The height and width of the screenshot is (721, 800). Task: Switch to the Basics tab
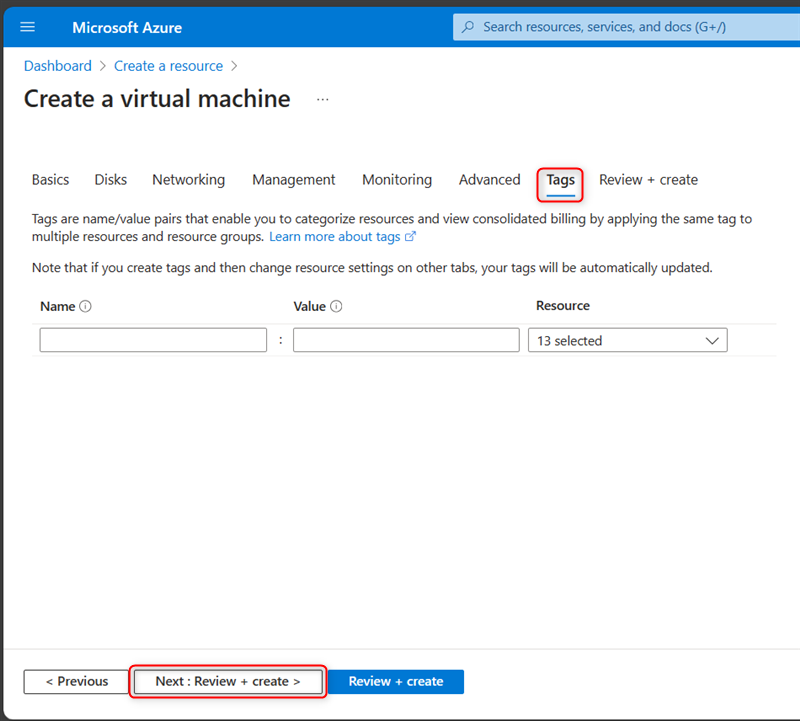click(x=50, y=180)
